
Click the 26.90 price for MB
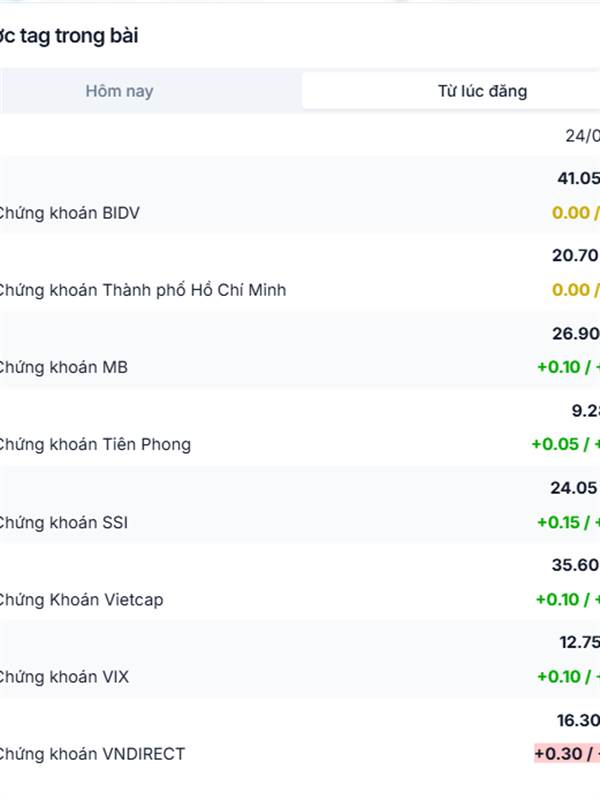click(x=576, y=333)
